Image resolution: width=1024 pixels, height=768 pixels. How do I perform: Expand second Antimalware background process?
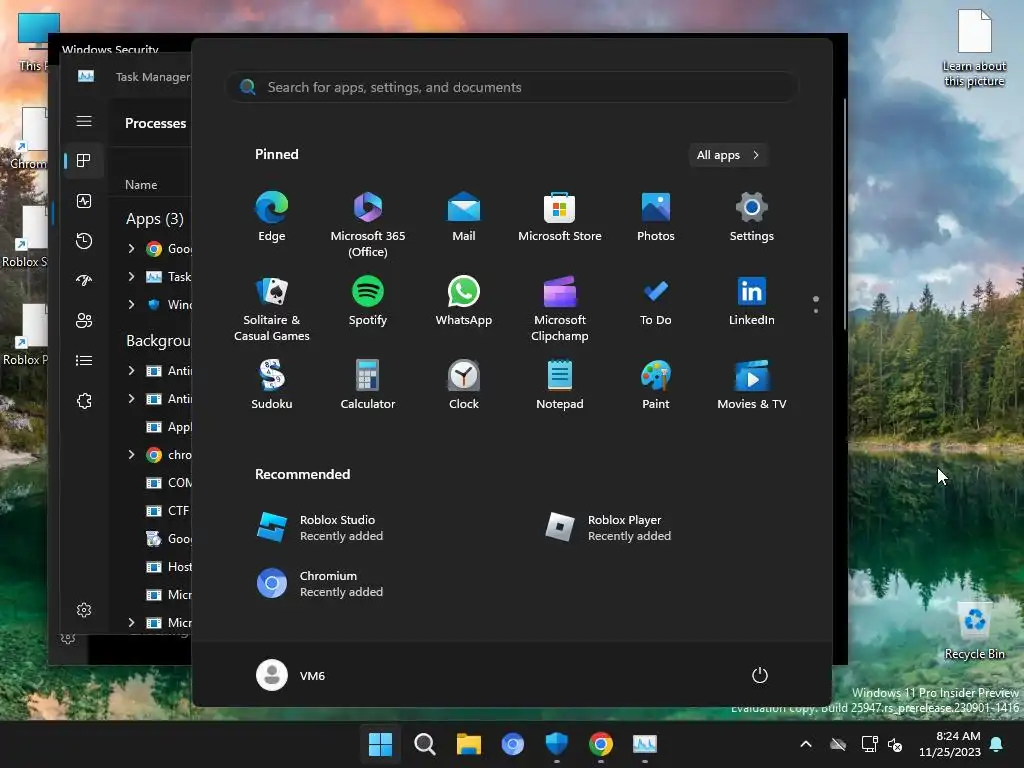pos(131,398)
